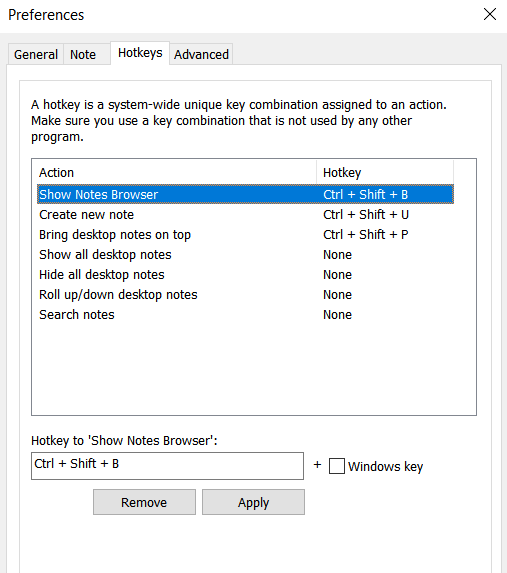507x573 pixels.
Task: Click the Action column header
Action: [174, 172]
